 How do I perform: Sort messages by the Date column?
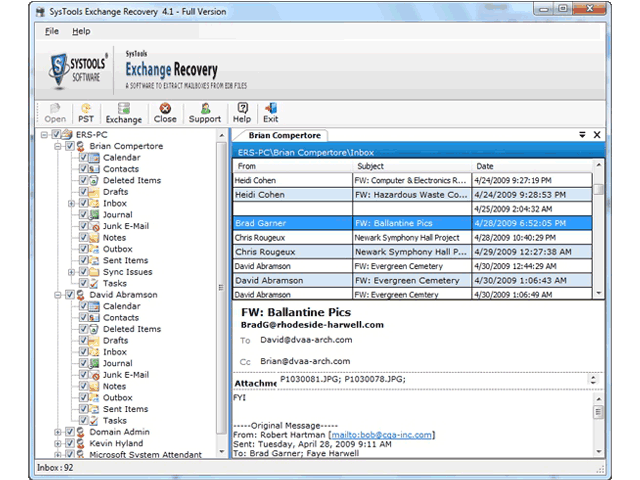pyautogui.click(x=532, y=166)
